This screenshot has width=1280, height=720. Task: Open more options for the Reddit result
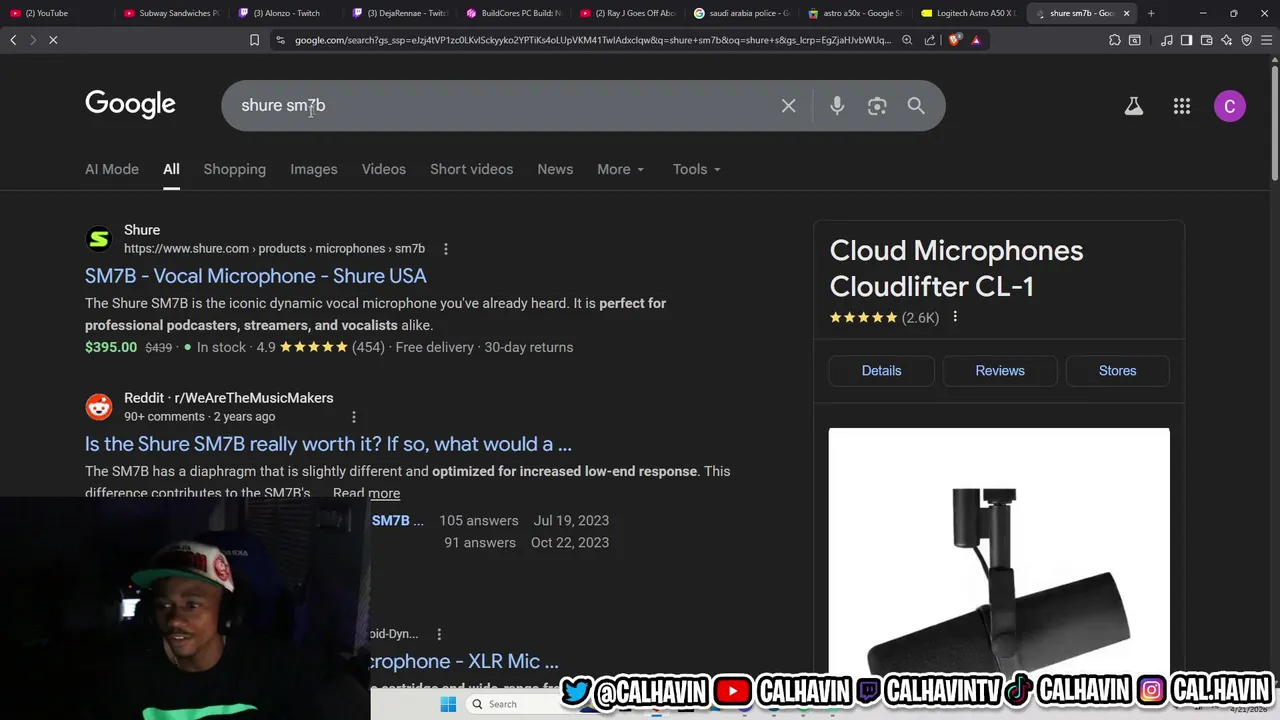[x=353, y=417]
